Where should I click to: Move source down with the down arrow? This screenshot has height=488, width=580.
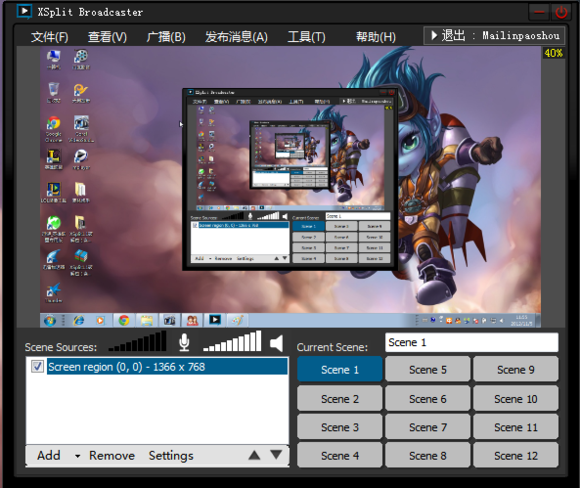pos(276,455)
